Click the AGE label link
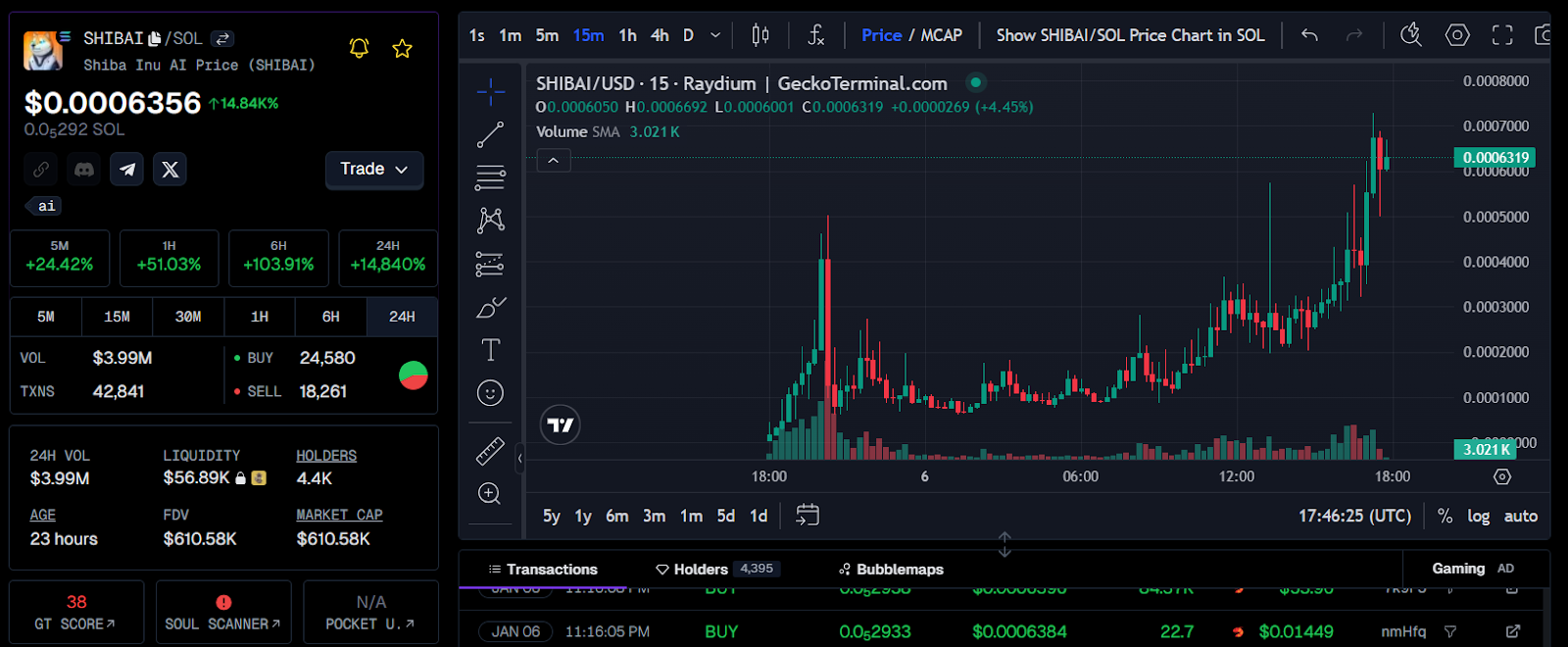This screenshot has width=1568, height=647. tap(42, 515)
